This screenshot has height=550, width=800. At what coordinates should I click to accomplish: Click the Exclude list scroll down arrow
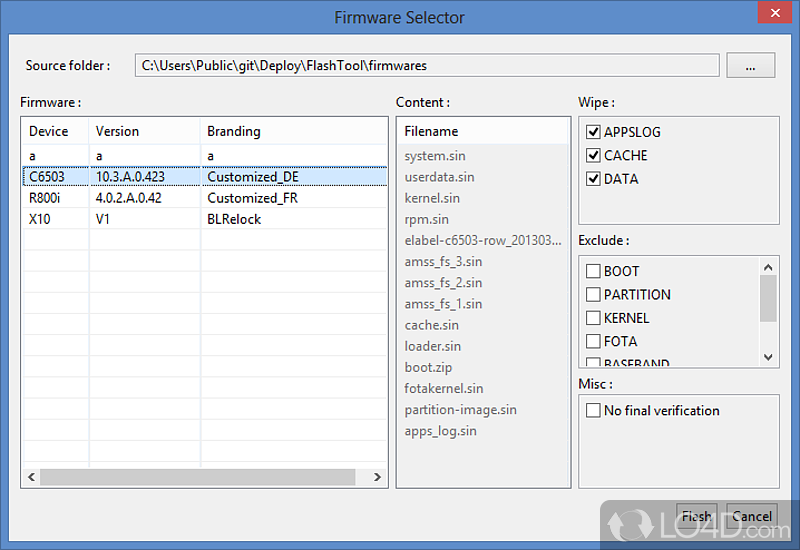coord(768,357)
